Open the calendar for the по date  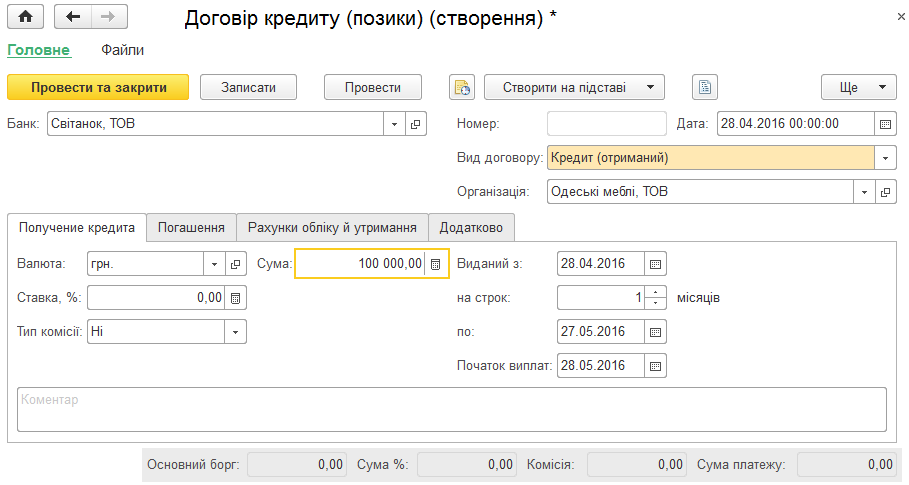tap(655, 332)
